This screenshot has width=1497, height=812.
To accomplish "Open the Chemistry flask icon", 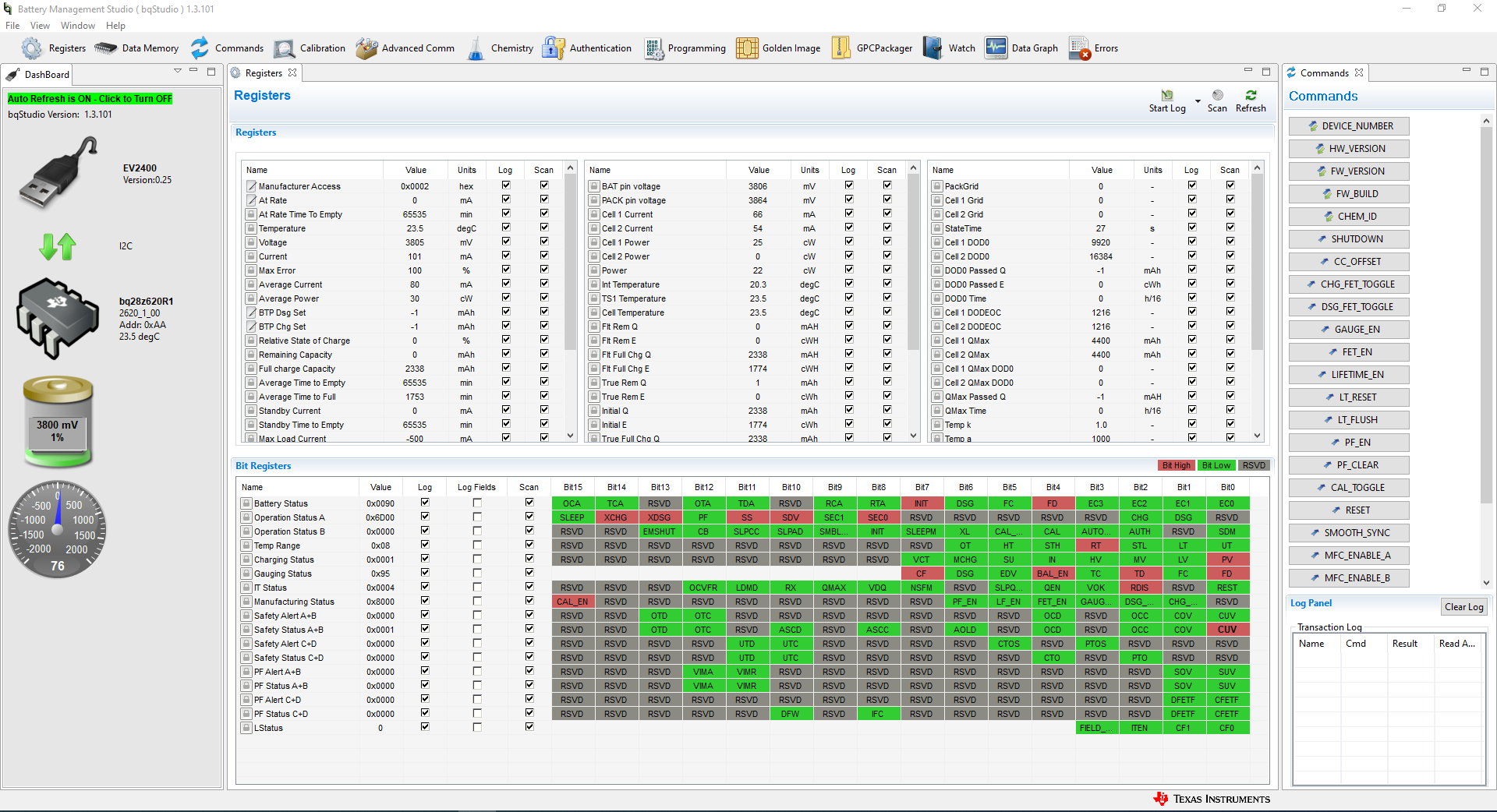I will pos(476,48).
